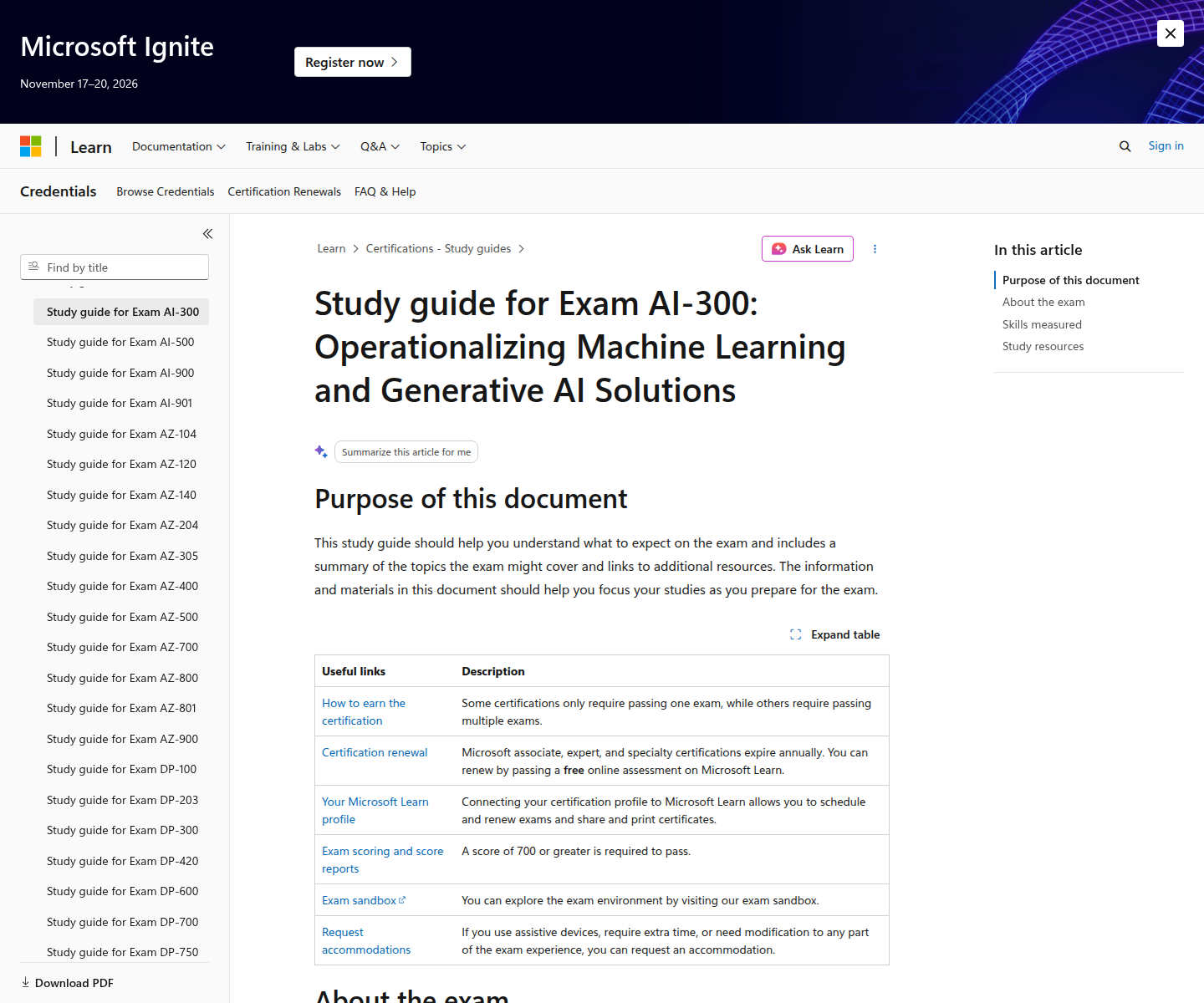Select Study guide for Exam AI-901
The width and height of the screenshot is (1204, 1003).
point(121,403)
